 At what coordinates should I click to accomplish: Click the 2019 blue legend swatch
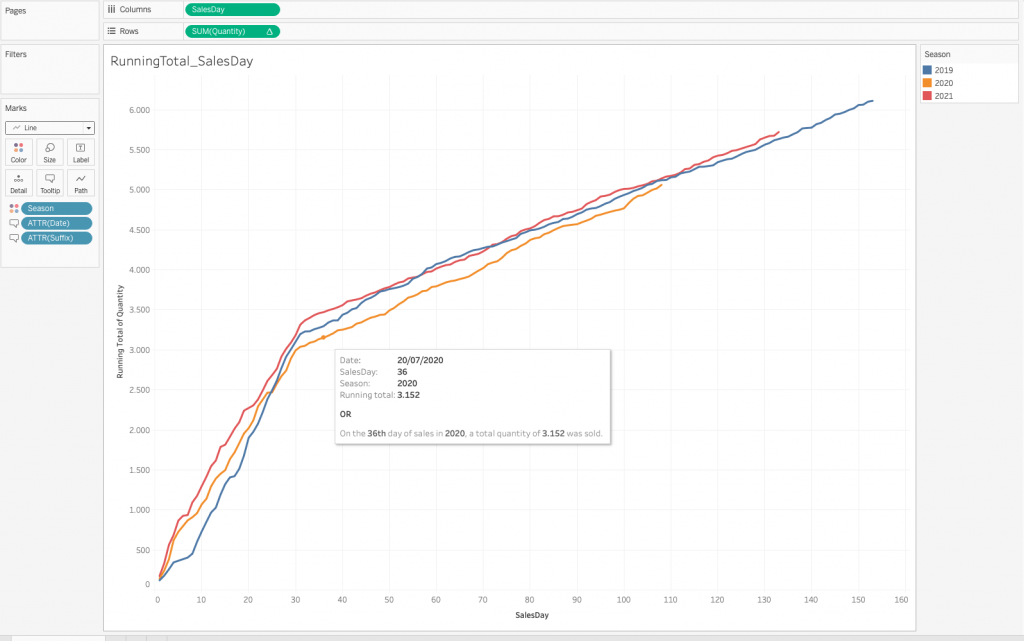pyautogui.click(x=927, y=70)
